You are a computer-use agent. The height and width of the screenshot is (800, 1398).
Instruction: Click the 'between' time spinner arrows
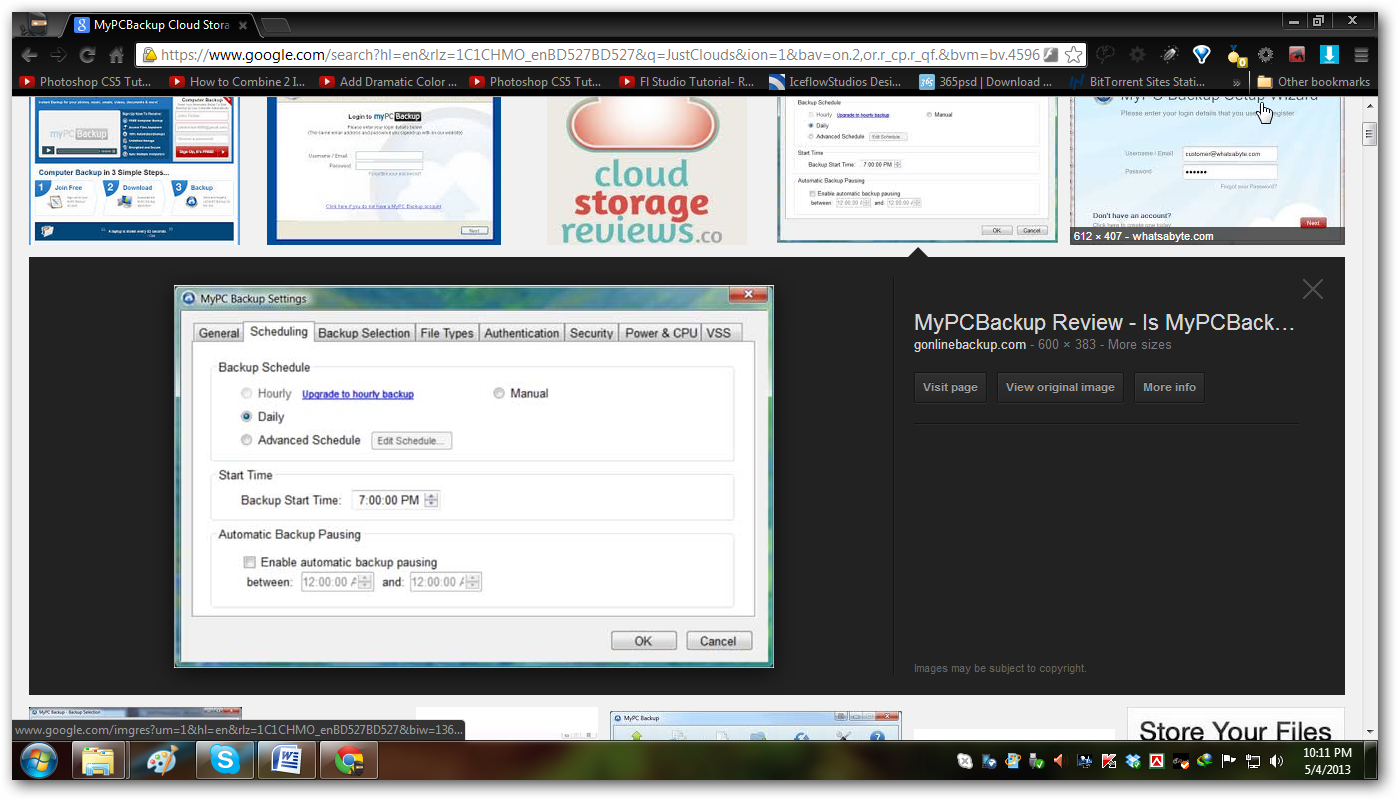(x=365, y=582)
